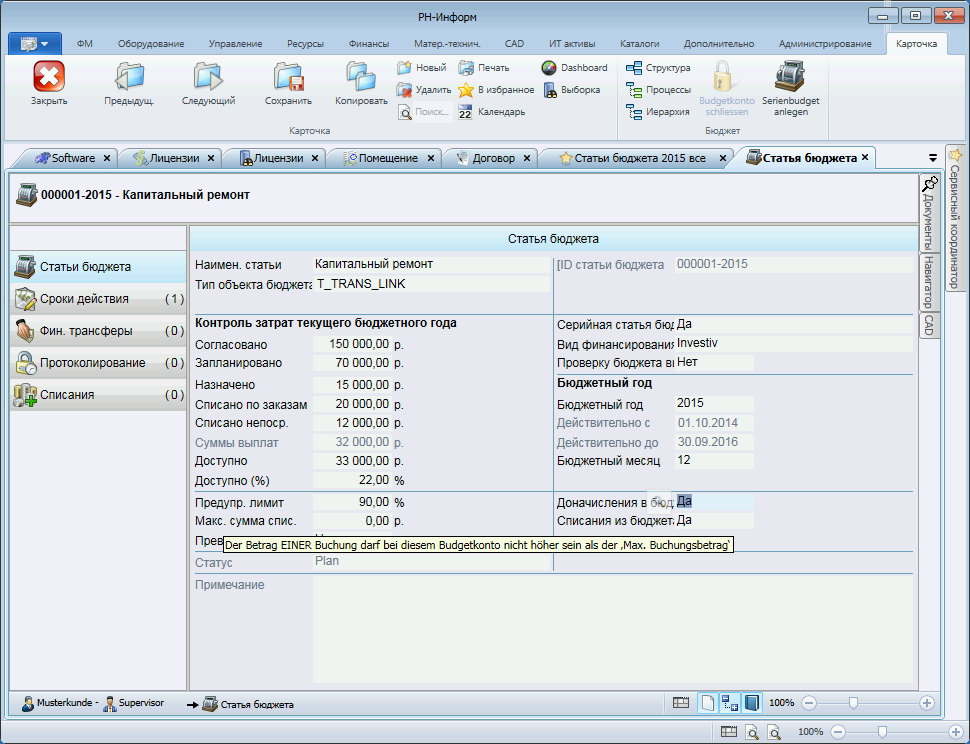Close the Software tab
970x744 pixels.
tap(107, 158)
